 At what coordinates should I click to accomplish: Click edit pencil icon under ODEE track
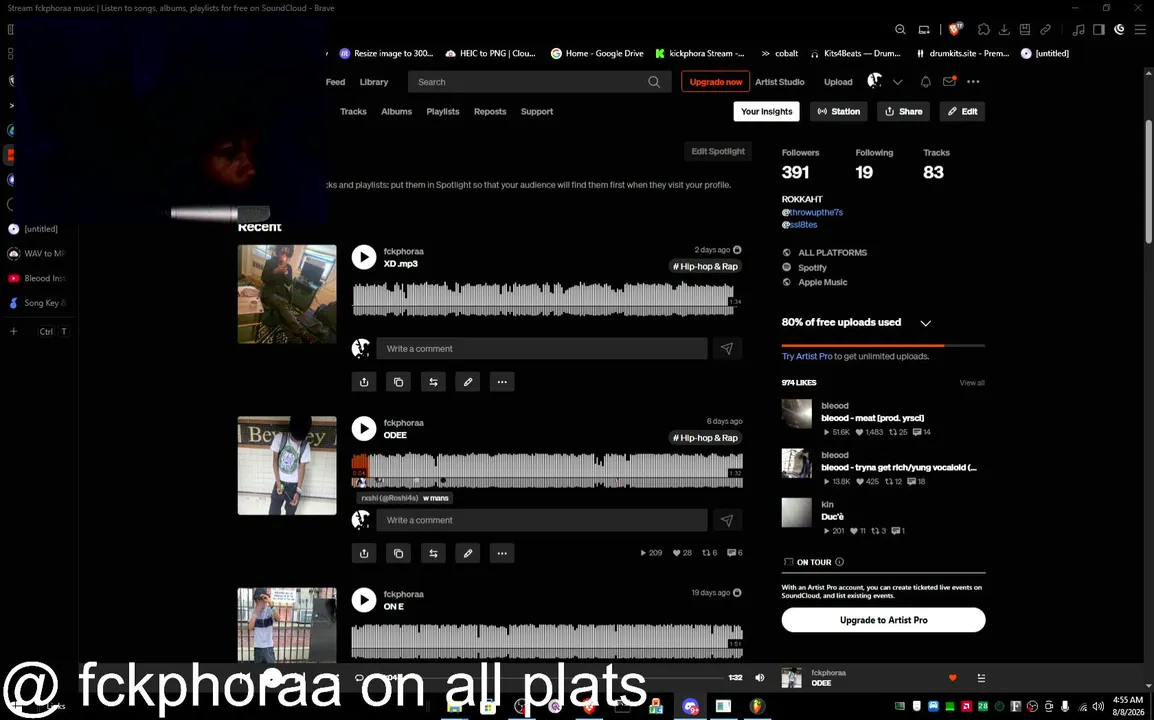(x=468, y=554)
